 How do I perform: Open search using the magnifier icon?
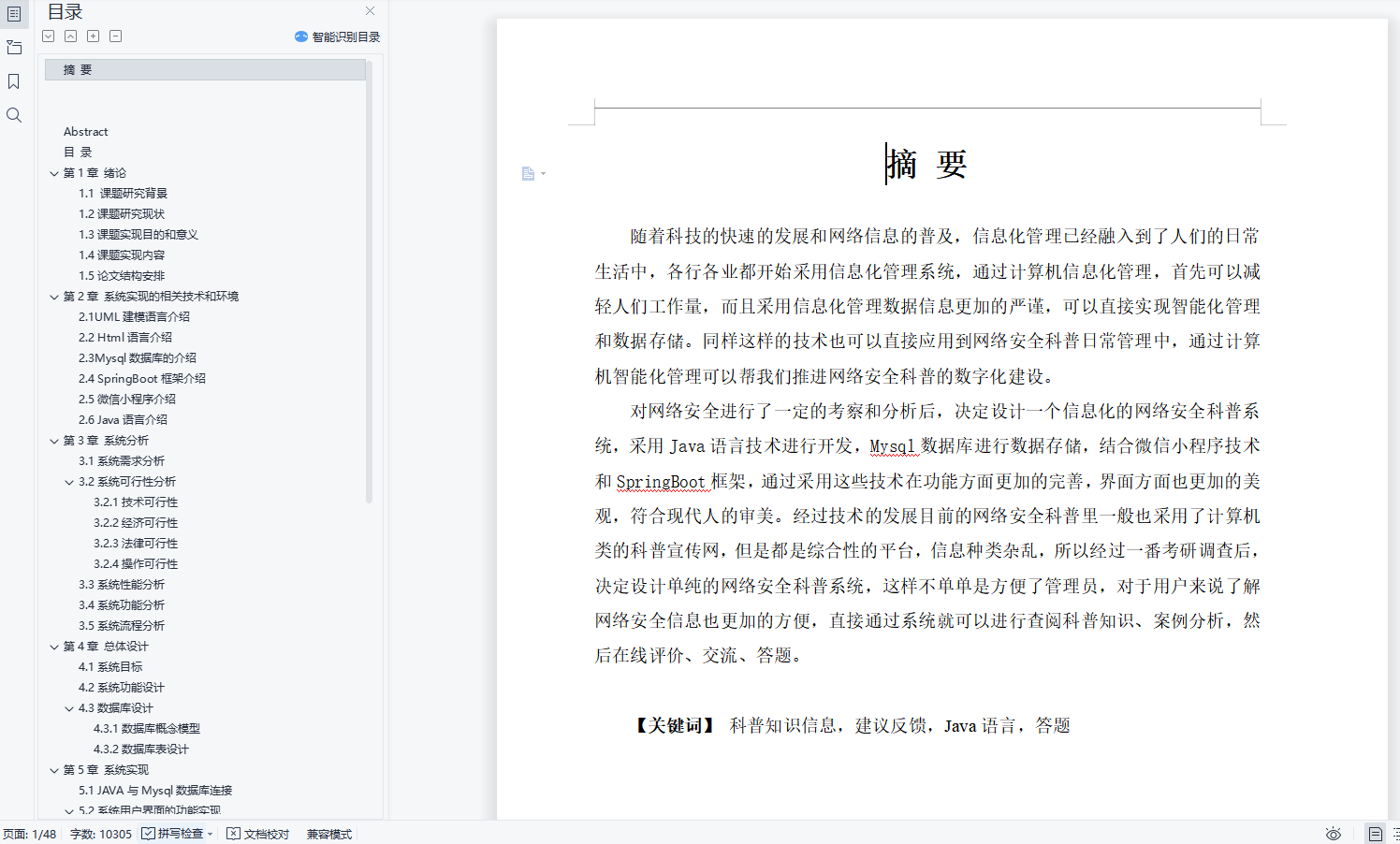pyautogui.click(x=14, y=114)
